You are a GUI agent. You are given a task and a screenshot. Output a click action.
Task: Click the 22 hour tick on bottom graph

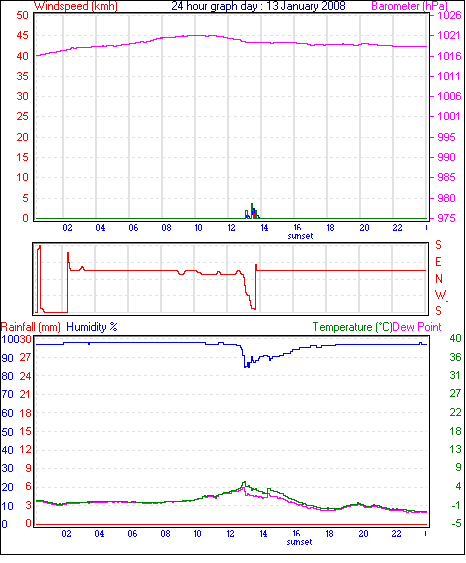396,534
